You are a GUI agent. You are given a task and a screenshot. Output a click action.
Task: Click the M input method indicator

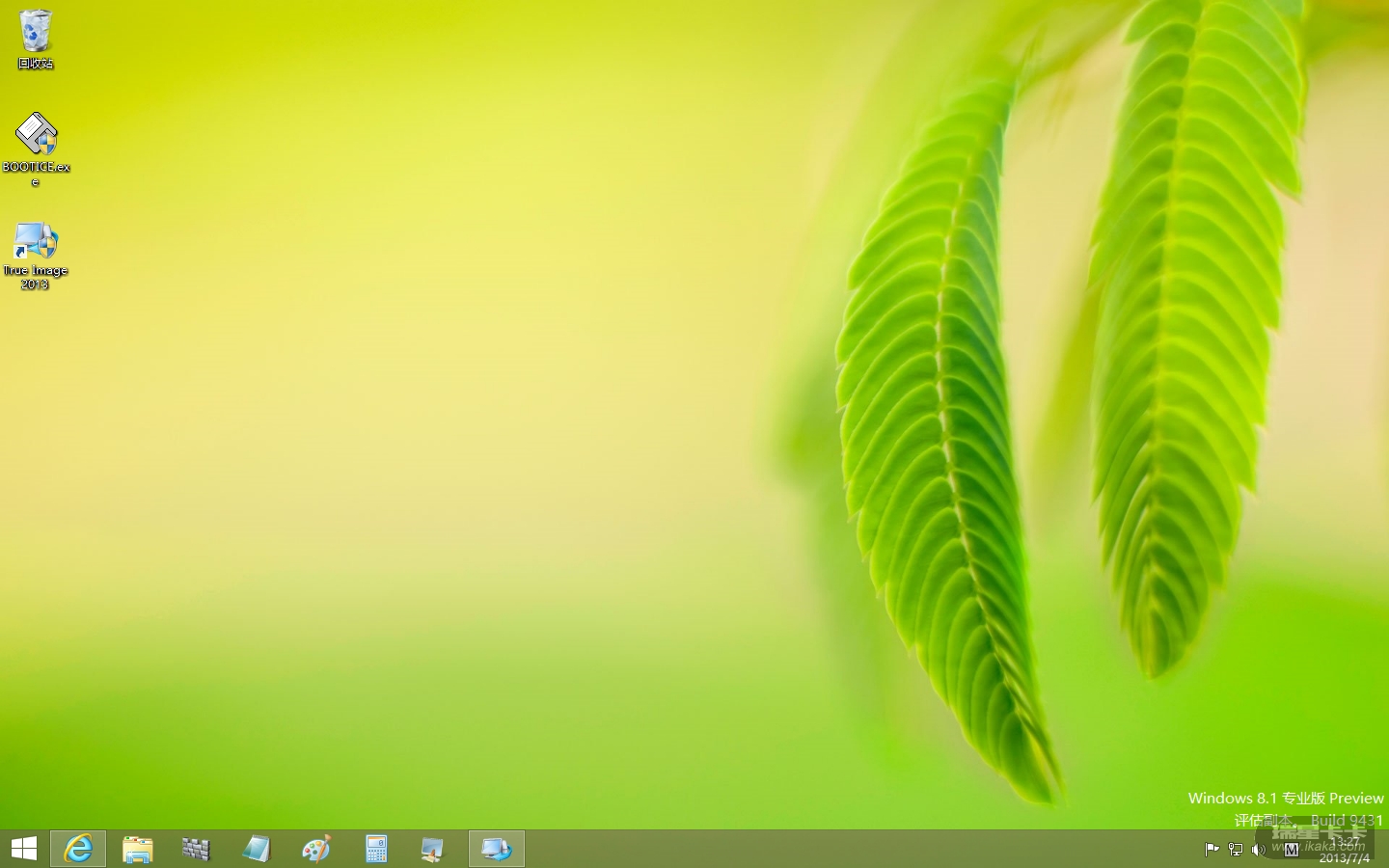click(x=1292, y=850)
